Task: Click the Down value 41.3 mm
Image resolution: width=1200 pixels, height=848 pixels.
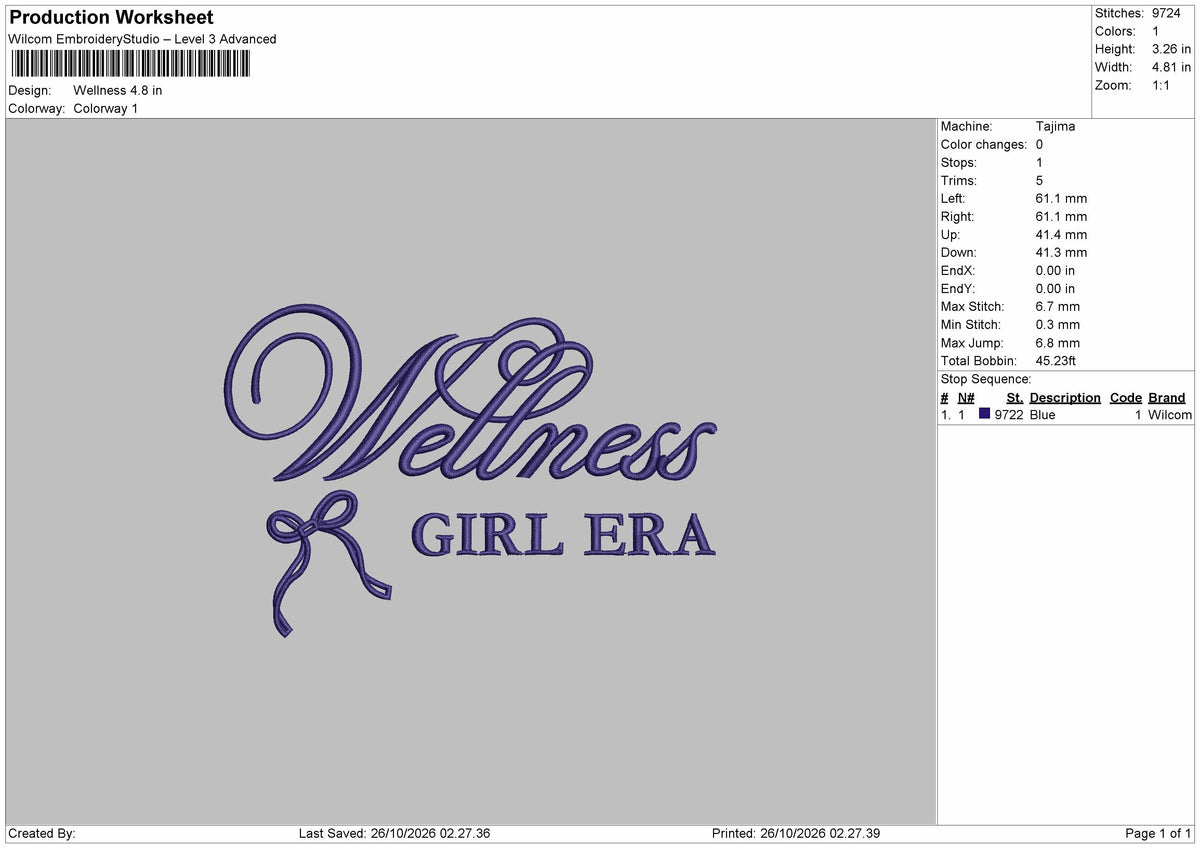Action: click(1061, 252)
